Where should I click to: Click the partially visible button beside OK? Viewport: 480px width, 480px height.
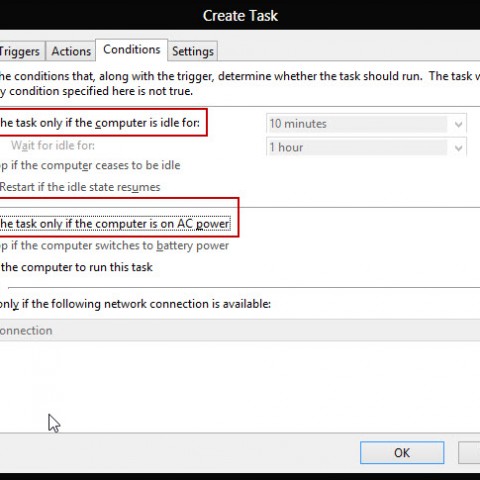(x=469, y=453)
